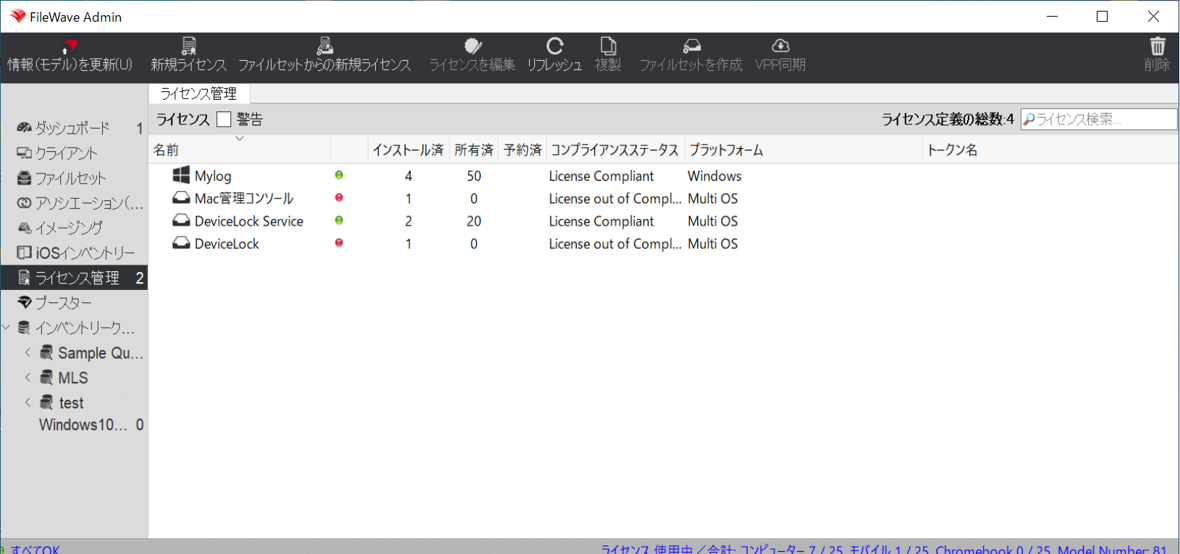Click the すべてOK status bar text
The width and height of the screenshot is (1180, 554).
(x=35, y=549)
